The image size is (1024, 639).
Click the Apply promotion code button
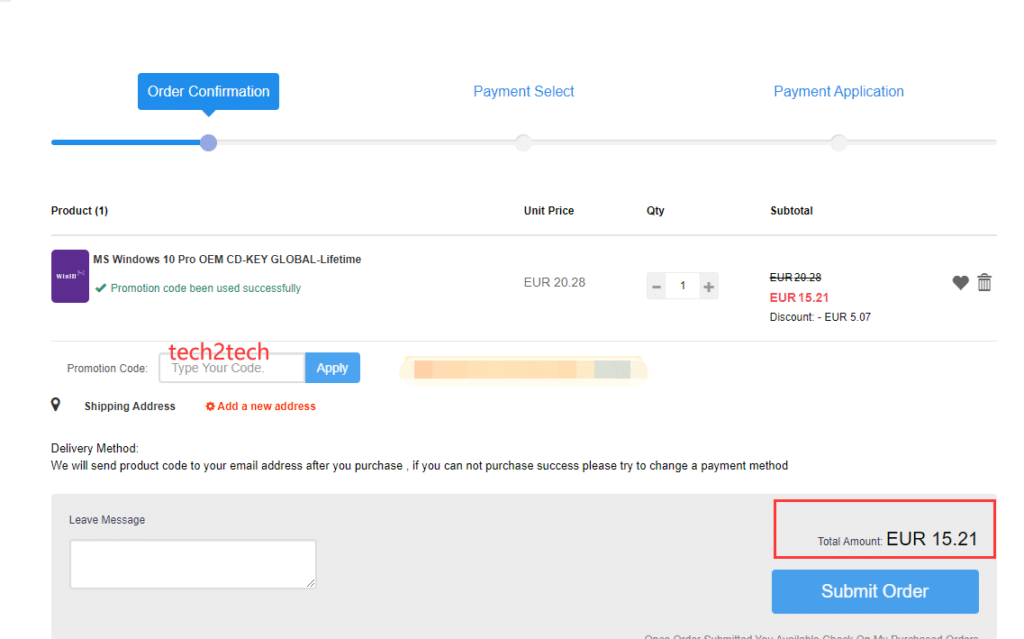tap(332, 368)
